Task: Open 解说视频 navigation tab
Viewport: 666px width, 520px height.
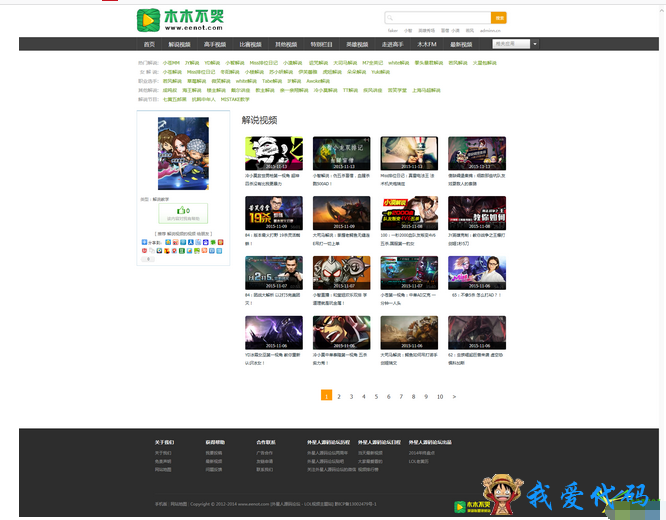Action: click(179, 44)
